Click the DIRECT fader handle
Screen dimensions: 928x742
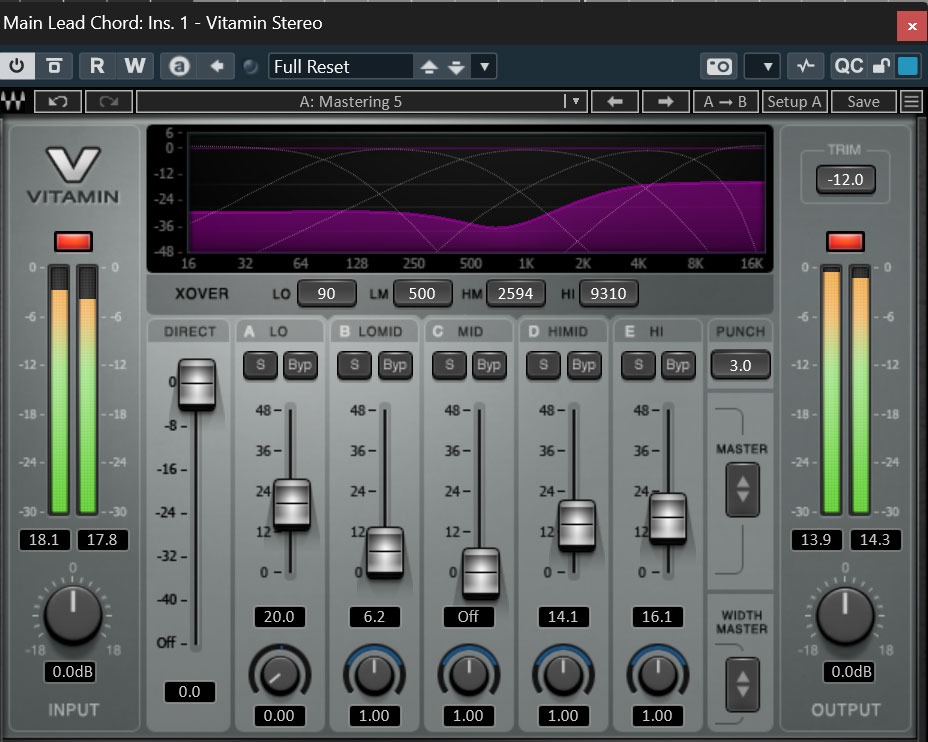(x=196, y=384)
